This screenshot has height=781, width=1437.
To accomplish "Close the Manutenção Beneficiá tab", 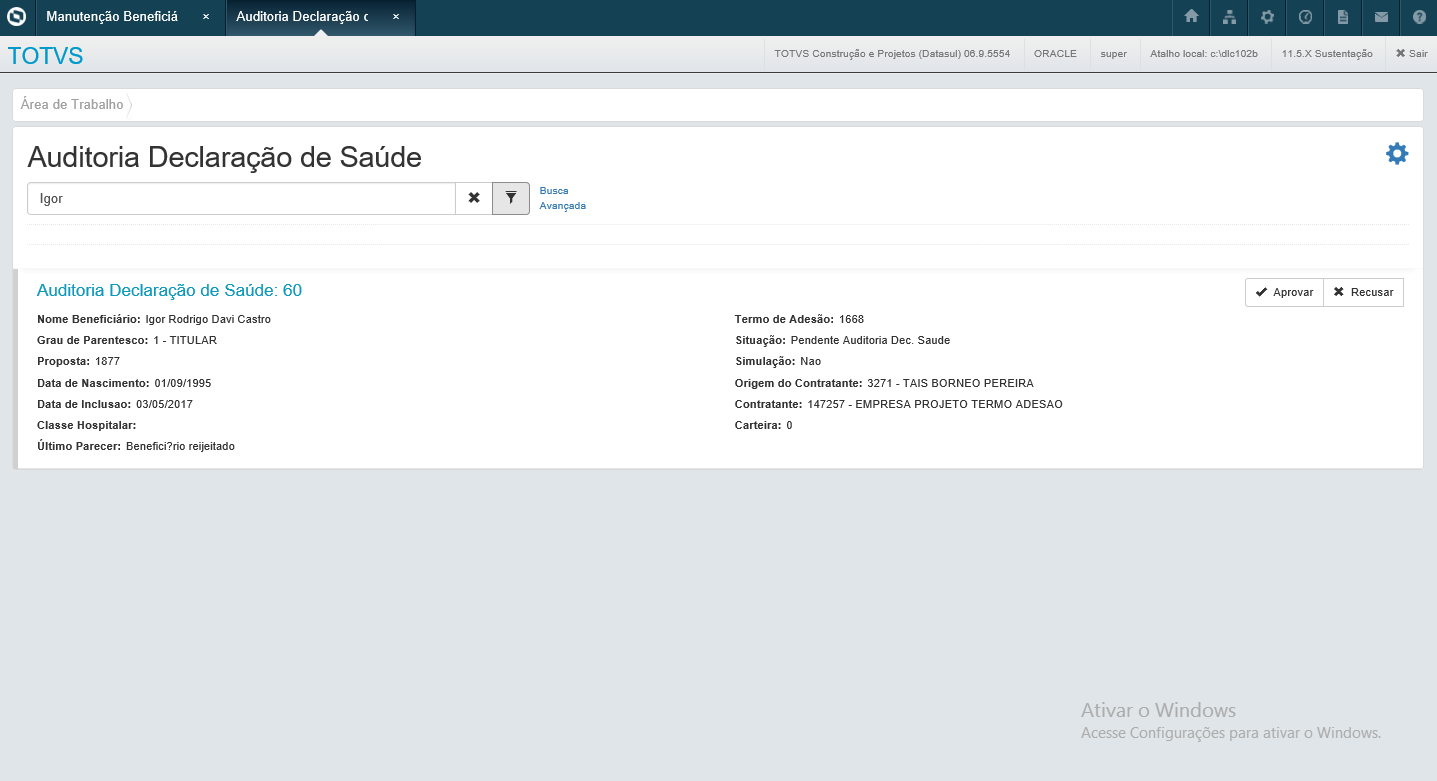I will 205,17.
